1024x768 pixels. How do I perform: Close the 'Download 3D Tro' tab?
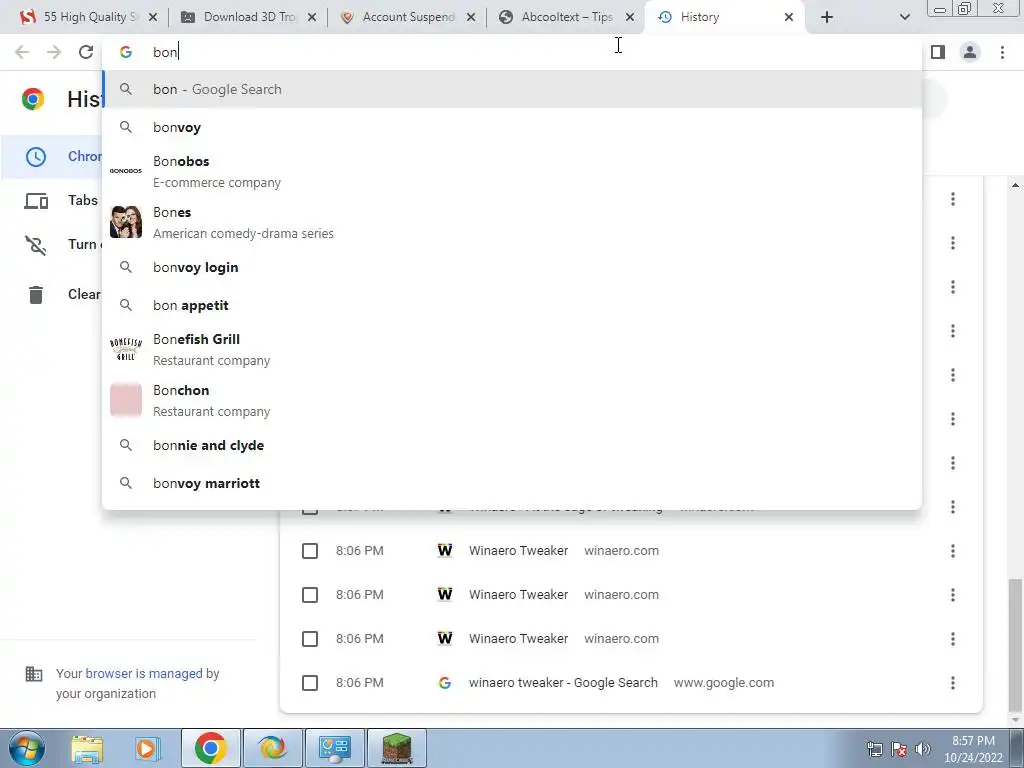click(312, 17)
